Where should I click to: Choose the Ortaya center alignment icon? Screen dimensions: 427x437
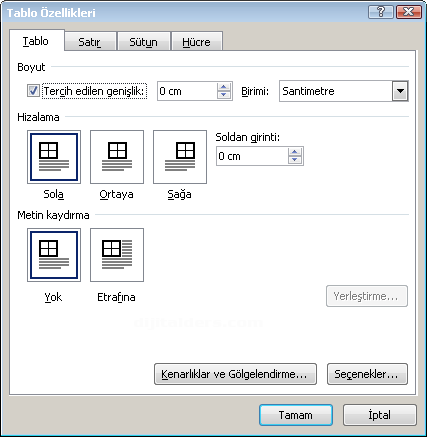pyautogui.click(x=117, y=157)
